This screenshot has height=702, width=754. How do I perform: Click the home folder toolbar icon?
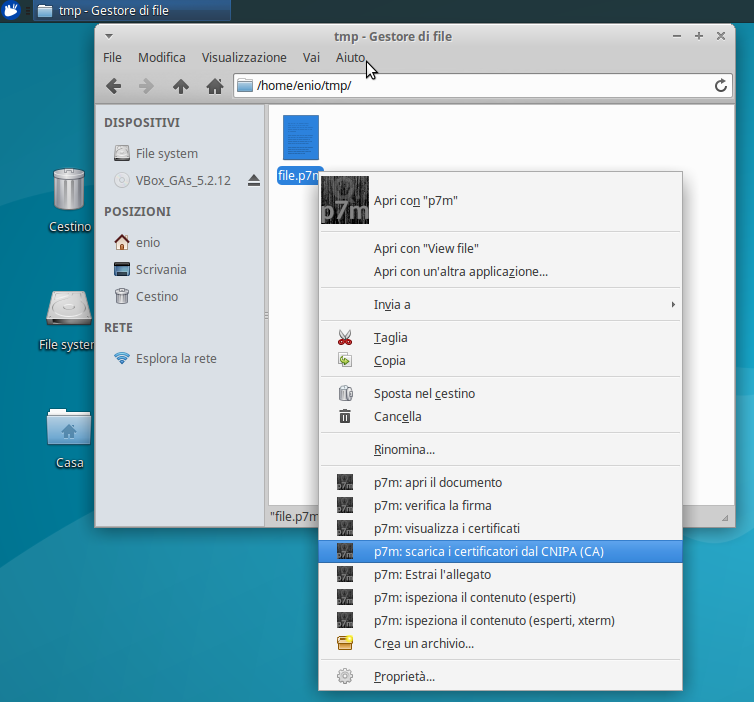coord(214,86)
